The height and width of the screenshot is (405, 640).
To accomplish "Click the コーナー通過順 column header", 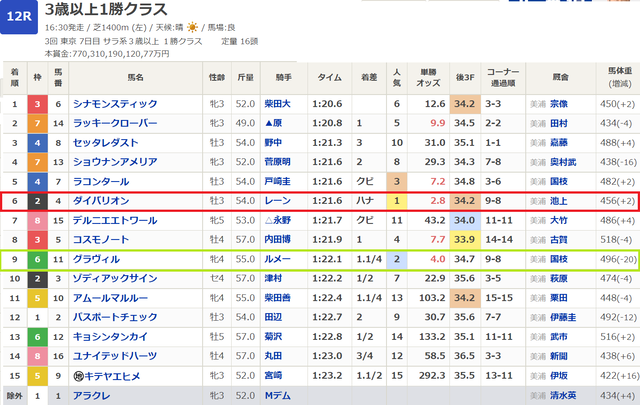I will coord(503,78).
